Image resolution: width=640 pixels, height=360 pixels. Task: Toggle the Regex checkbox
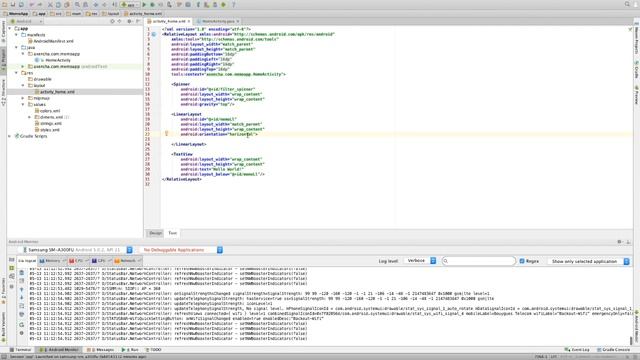pyautogui.click(x=522, y=261)
